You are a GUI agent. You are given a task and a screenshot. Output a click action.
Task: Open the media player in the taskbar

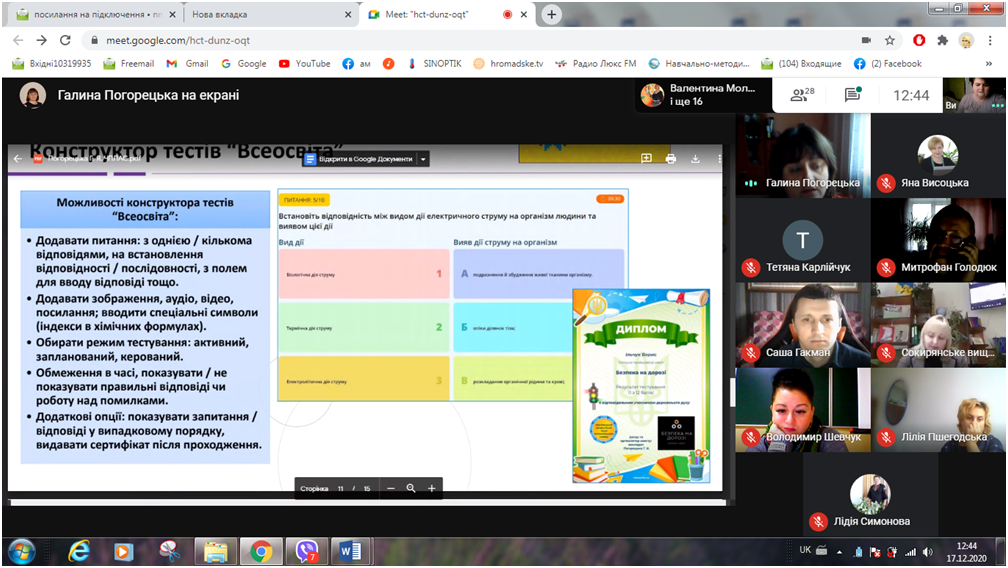click(x=123, y=551)
